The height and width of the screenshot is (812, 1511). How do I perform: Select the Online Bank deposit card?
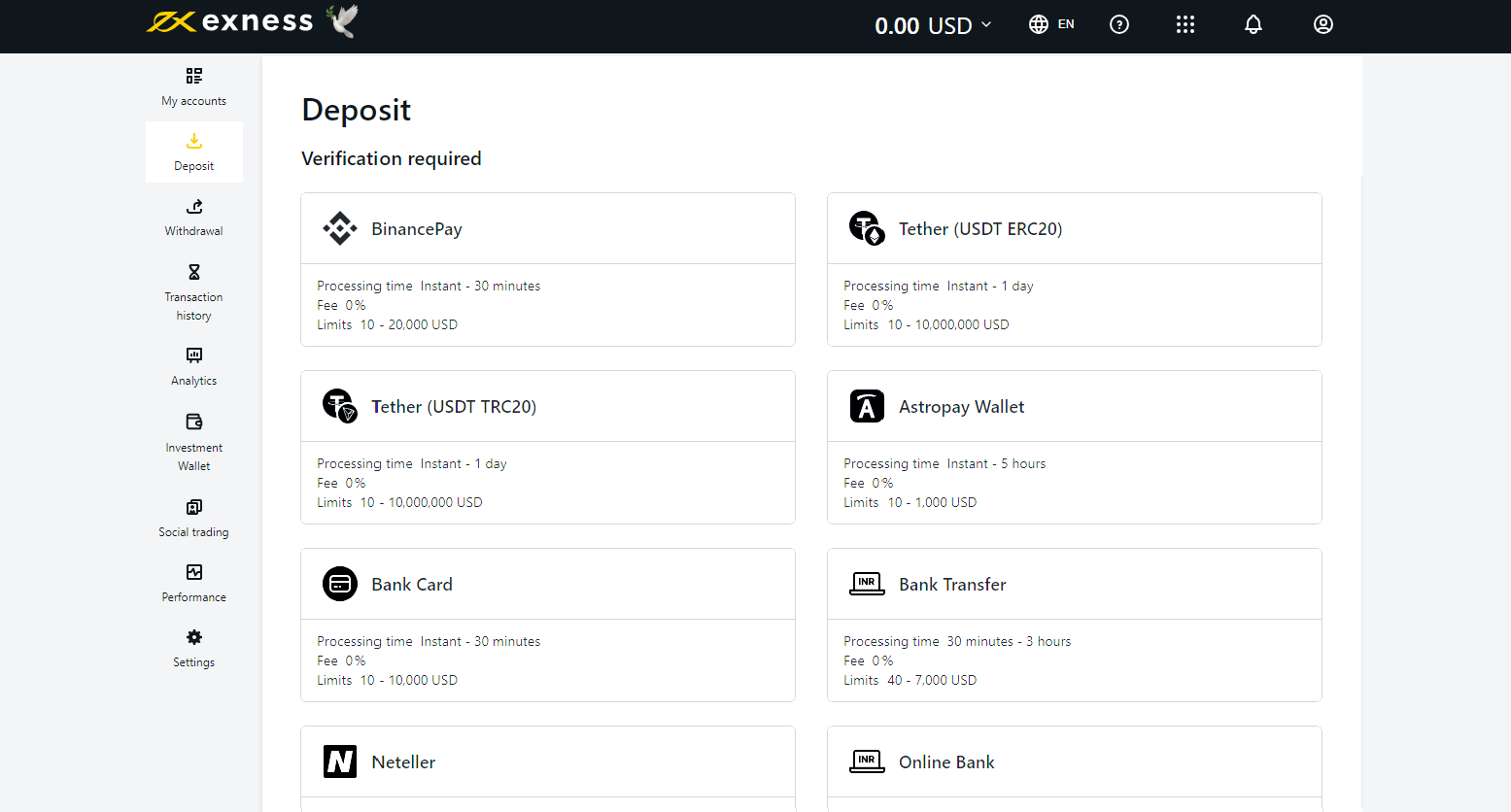1074,763
